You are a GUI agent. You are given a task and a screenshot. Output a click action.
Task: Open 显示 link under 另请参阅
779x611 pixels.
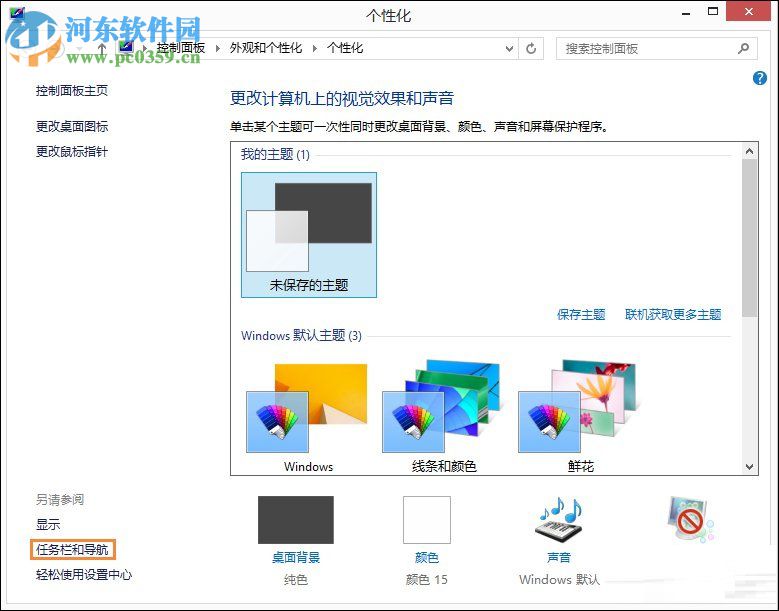[48, 524]
